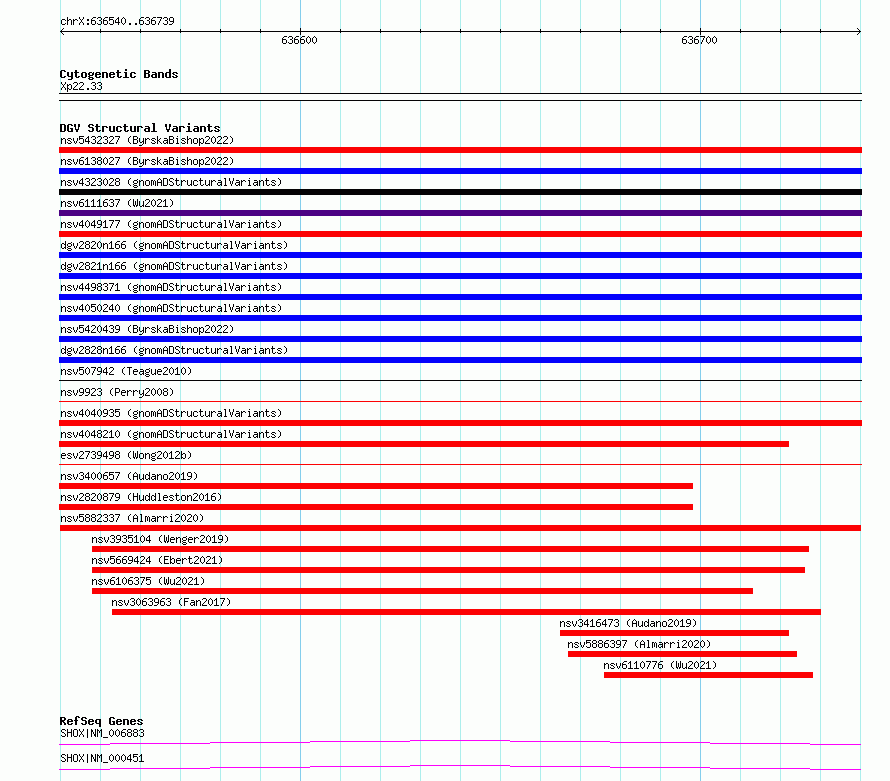The height and width of the screenshot is (781, 890).
Task: Click the red bar under nsv5432327
Action: click(x=460, y=150)
